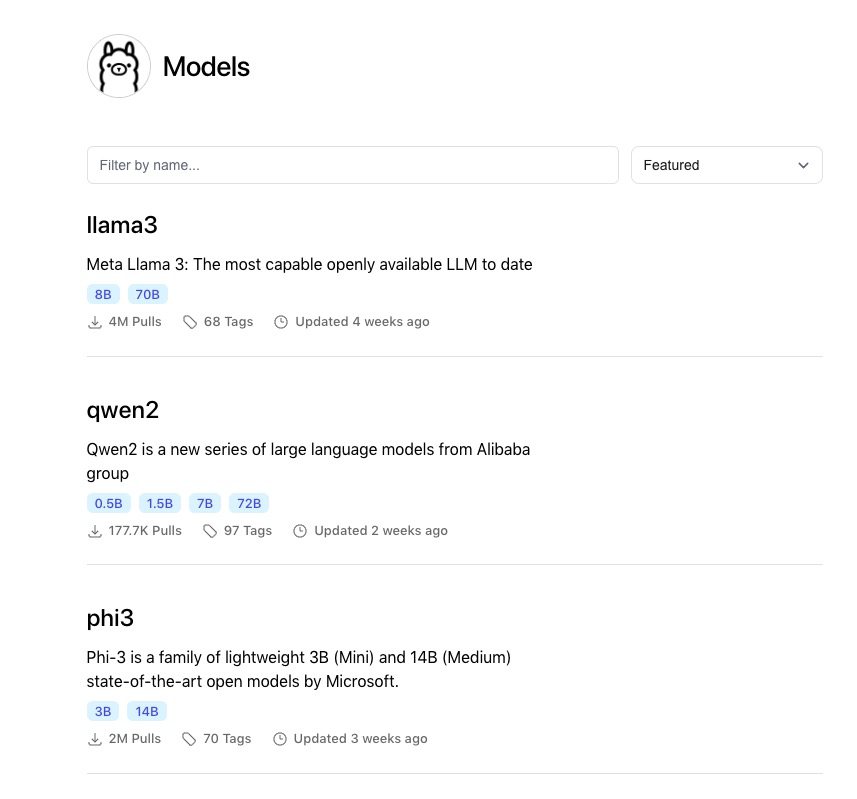The image size is (857, 799).
Task: Select the 0.5B size tag on qwen2
Action: [108, 503]
